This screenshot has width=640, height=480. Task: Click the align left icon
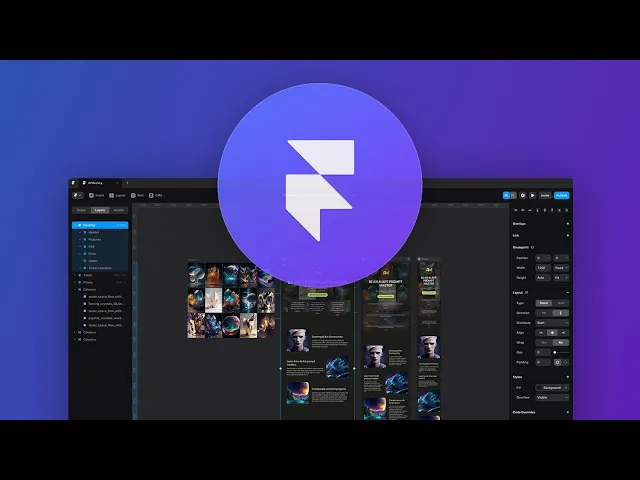point(516,210)
